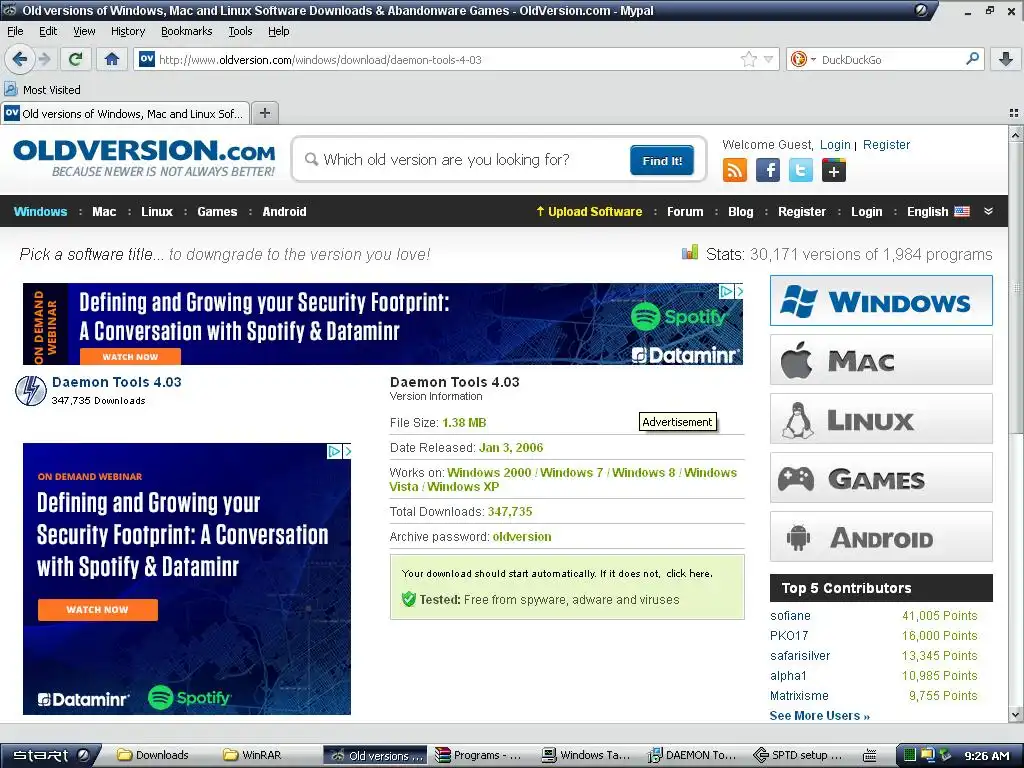
Task: Click the Mac platform banner button
Action: coord(881,359)
